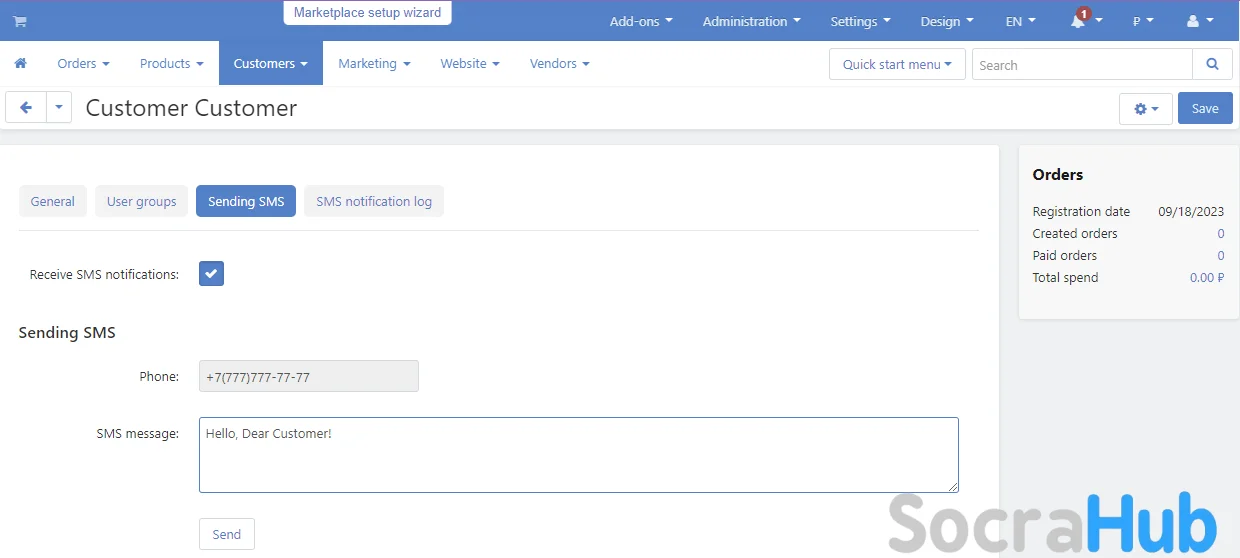This screenshot has height=558, width=1240.
Task: Expand the Add-ons dropdown menu
Action: point(640,21)
